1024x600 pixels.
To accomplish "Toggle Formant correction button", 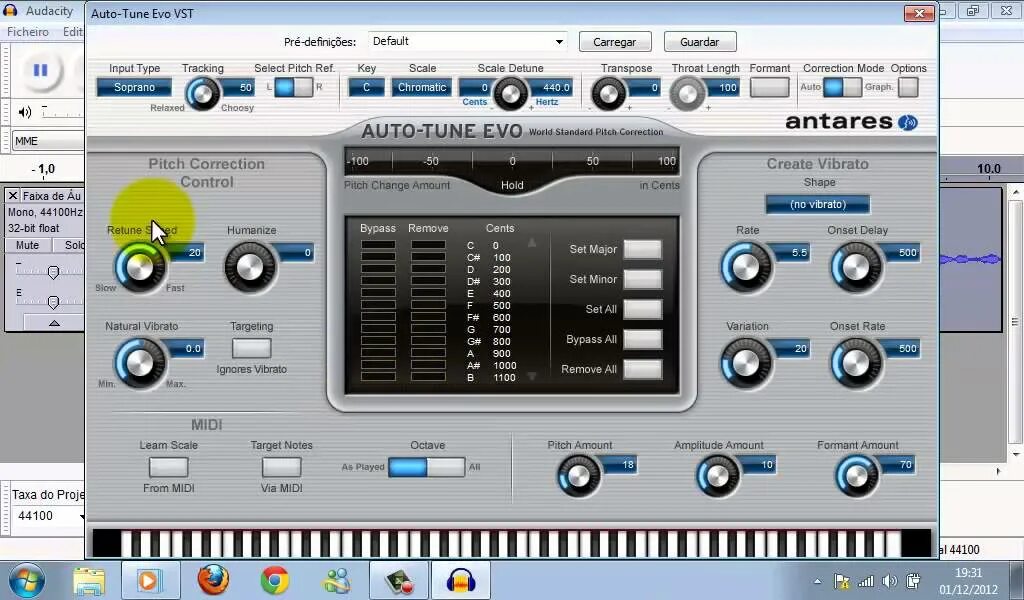I will tap(769, 87).
